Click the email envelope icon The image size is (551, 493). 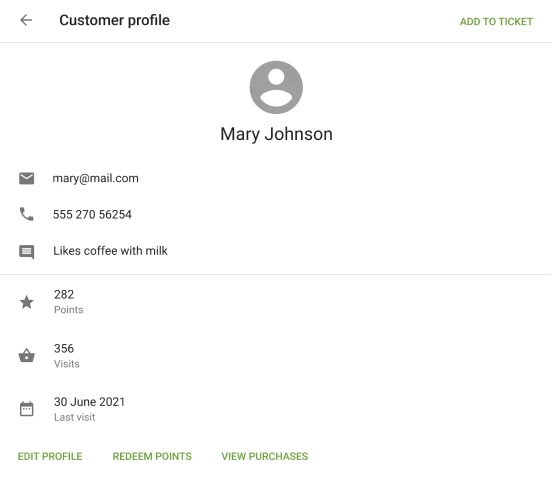click(26, 179)
